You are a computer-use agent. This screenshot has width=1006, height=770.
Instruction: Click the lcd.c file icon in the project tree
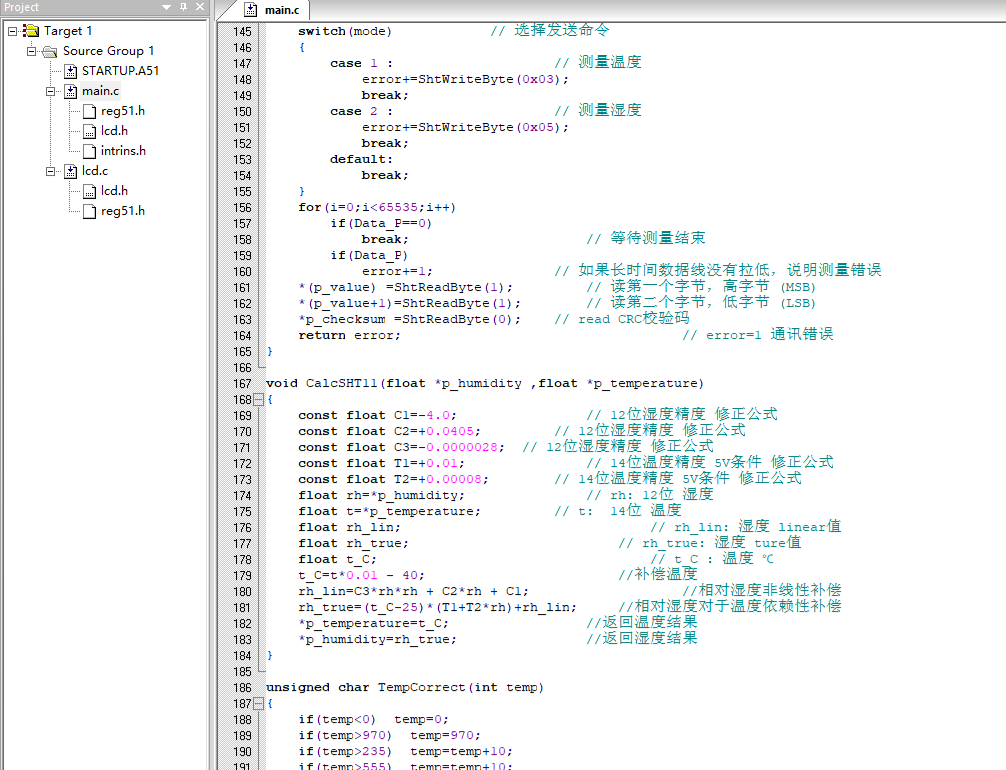pos(71,171)
